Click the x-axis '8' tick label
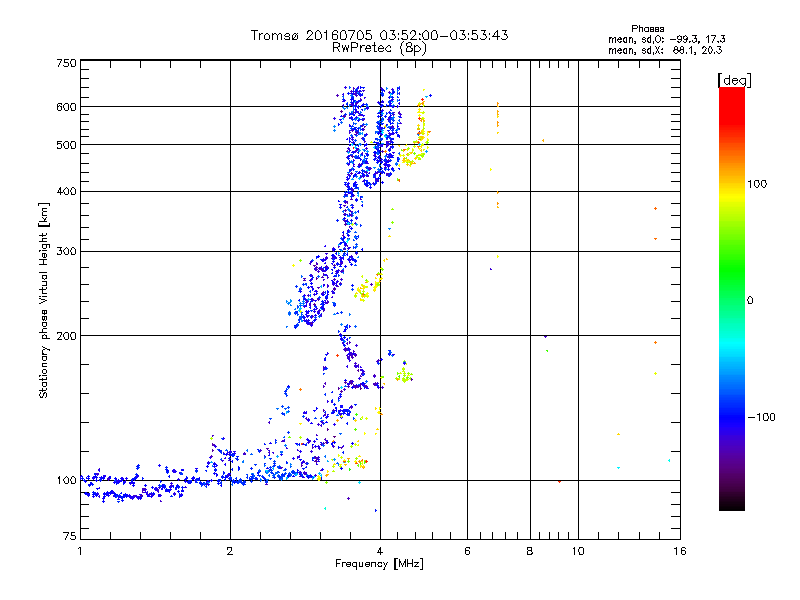Image resolution: width=800 pixels, height=600 pixels. pos(530,551)
